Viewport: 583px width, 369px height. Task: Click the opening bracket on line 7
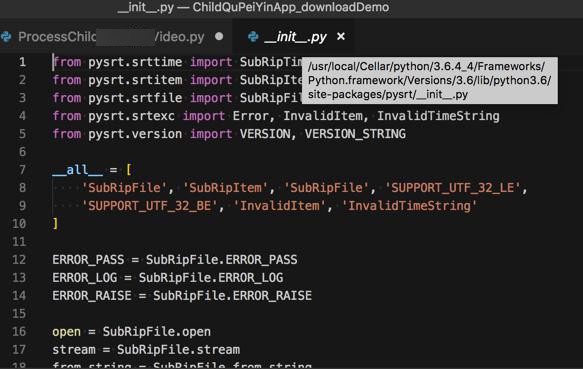pyautogui.click(x=129, y=170)
